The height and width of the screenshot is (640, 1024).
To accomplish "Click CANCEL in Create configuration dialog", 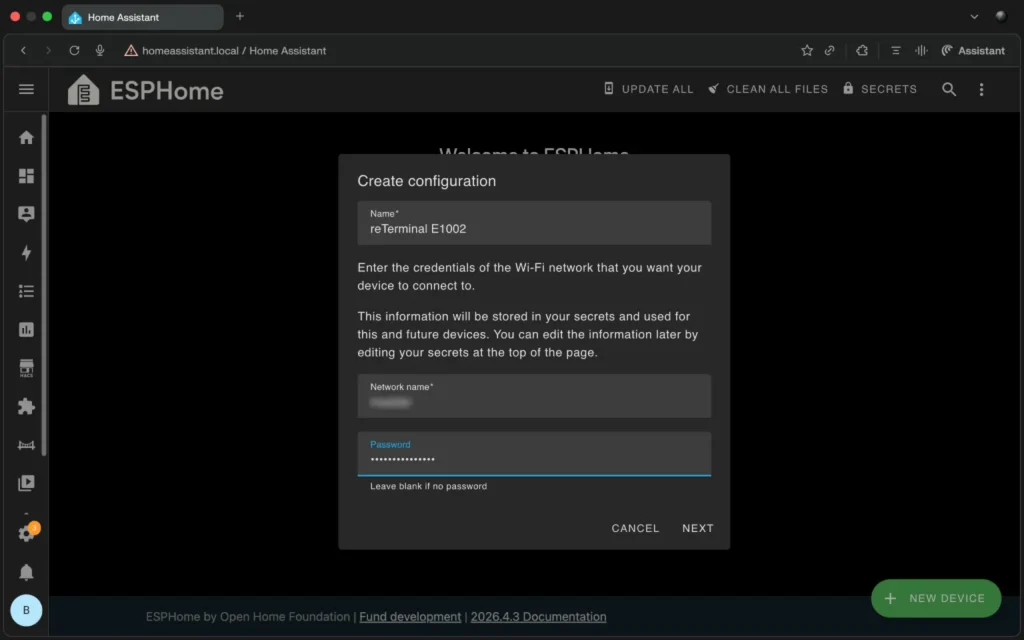I will point(635,528).
